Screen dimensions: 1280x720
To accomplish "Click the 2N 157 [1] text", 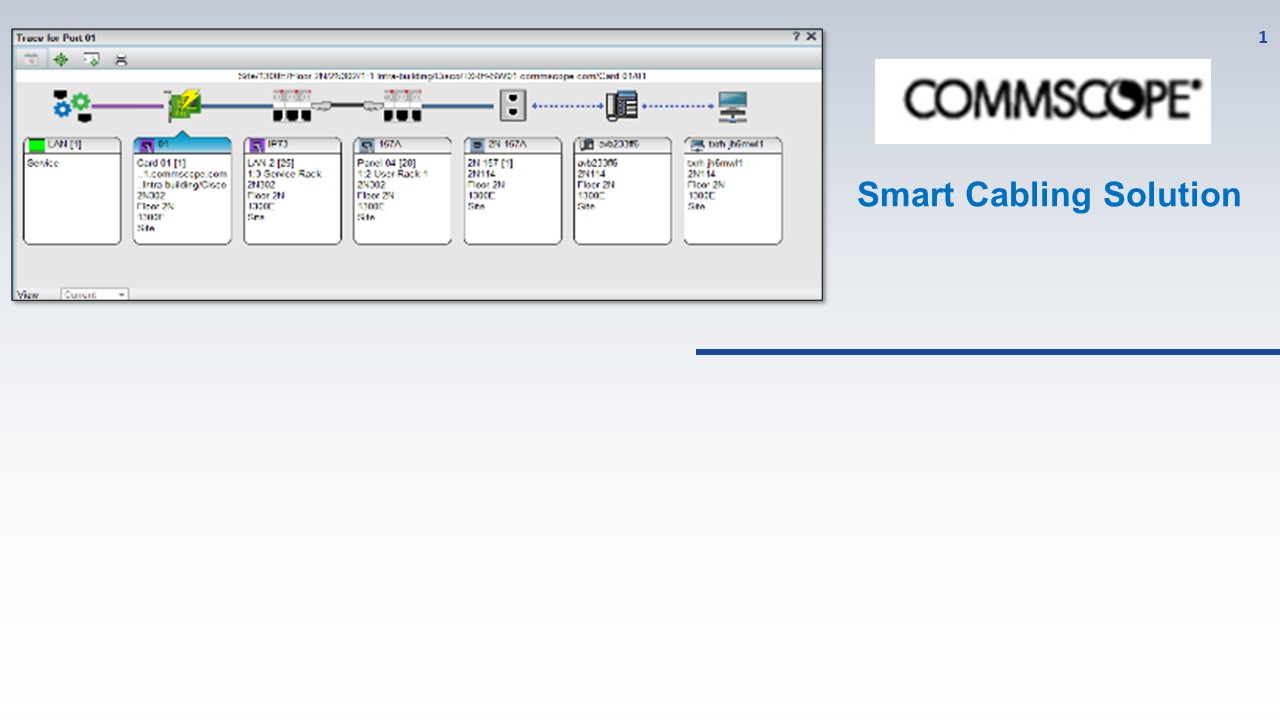I will click(490, 163).
